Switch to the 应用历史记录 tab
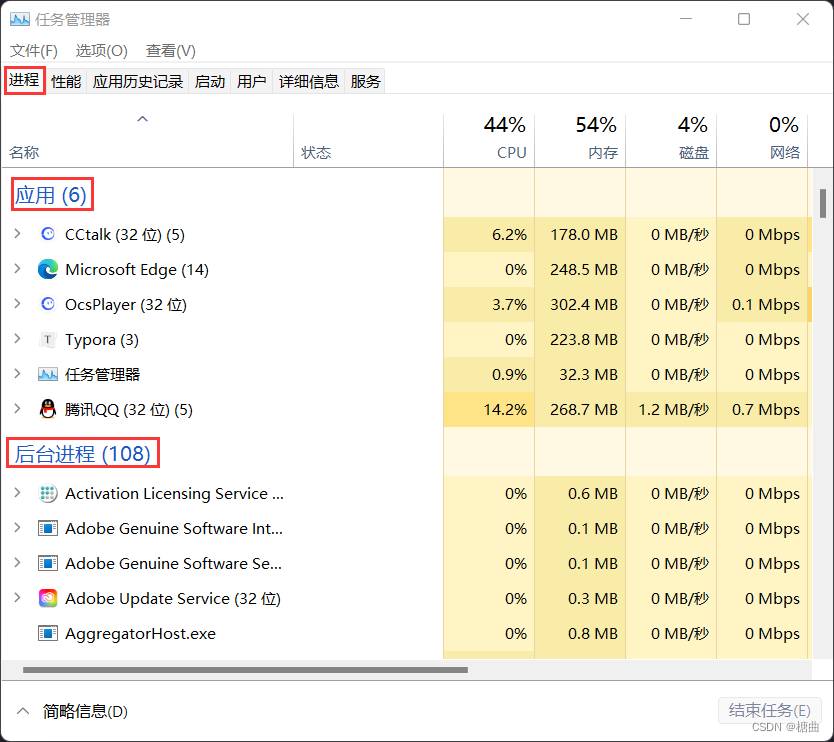 (138, 81)
